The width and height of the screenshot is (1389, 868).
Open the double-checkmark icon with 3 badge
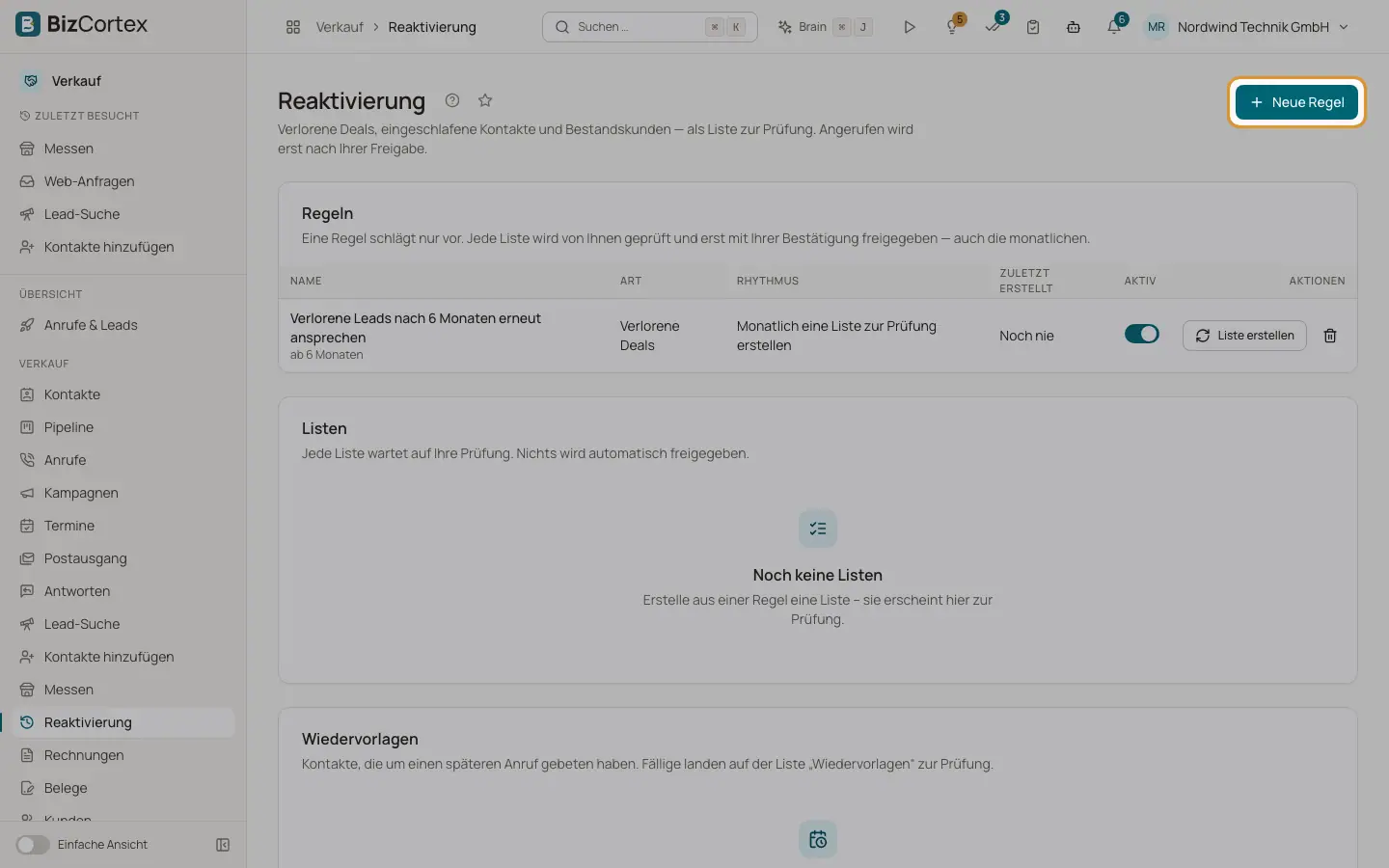click(994, 27)
